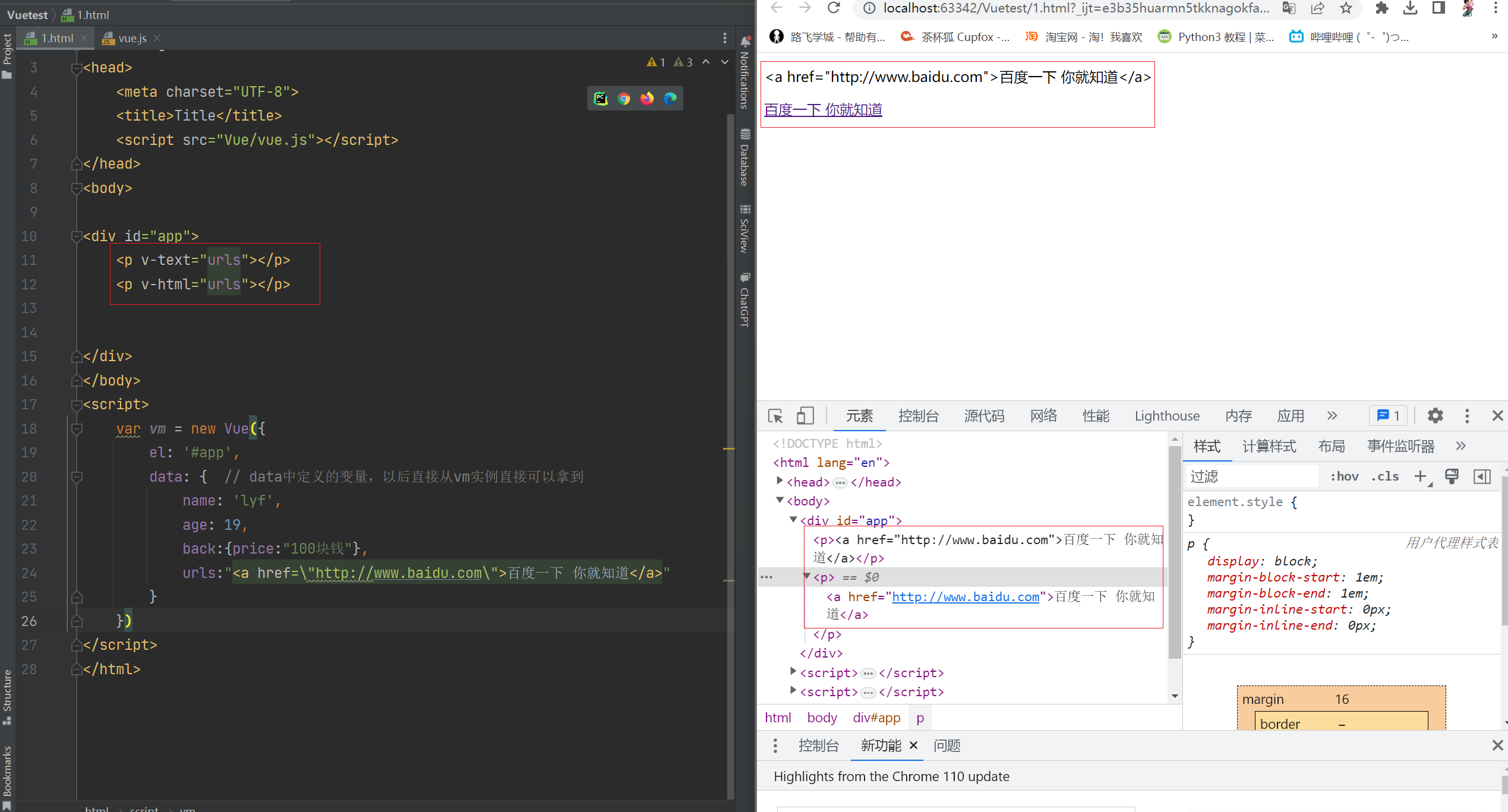Expand the first script node in DOM tree
The image size is (1508, 812).
[793, 672]
